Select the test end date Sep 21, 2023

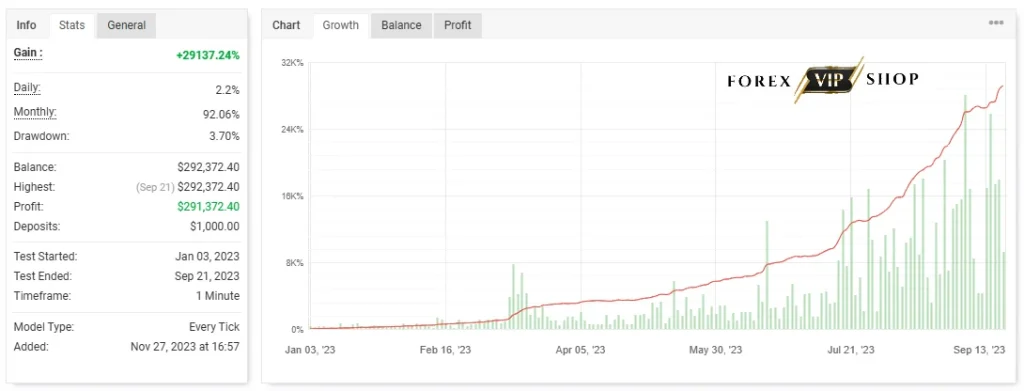(x=207, y=276)
